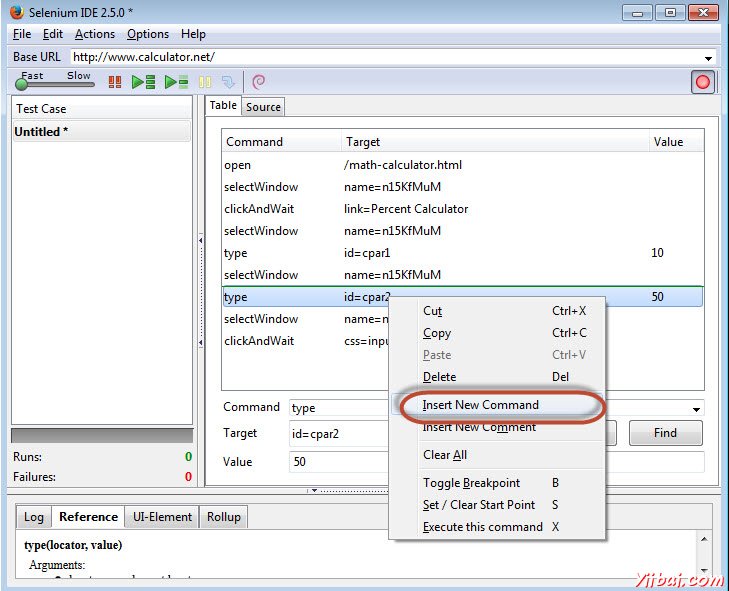The image size is (729, 591).
Task: Open the Help menu
Action: [x=193, y=34]
